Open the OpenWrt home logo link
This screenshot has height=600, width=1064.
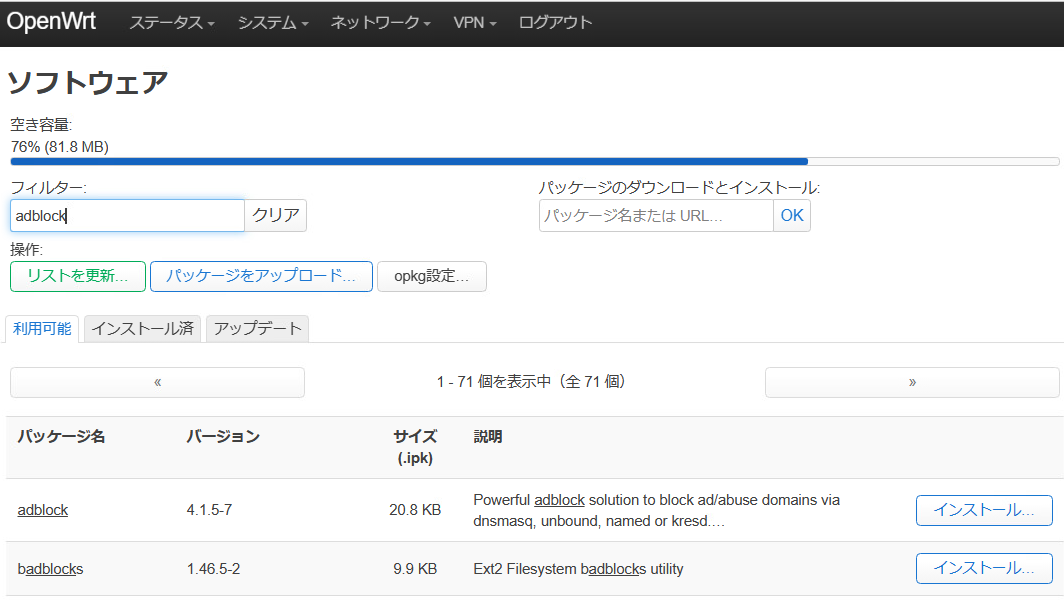point(52,22)
